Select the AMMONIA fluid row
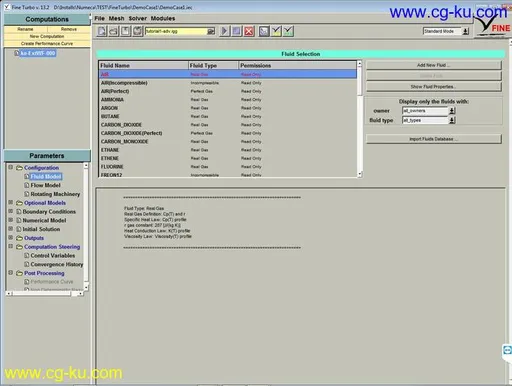 (x=228, y=100)
